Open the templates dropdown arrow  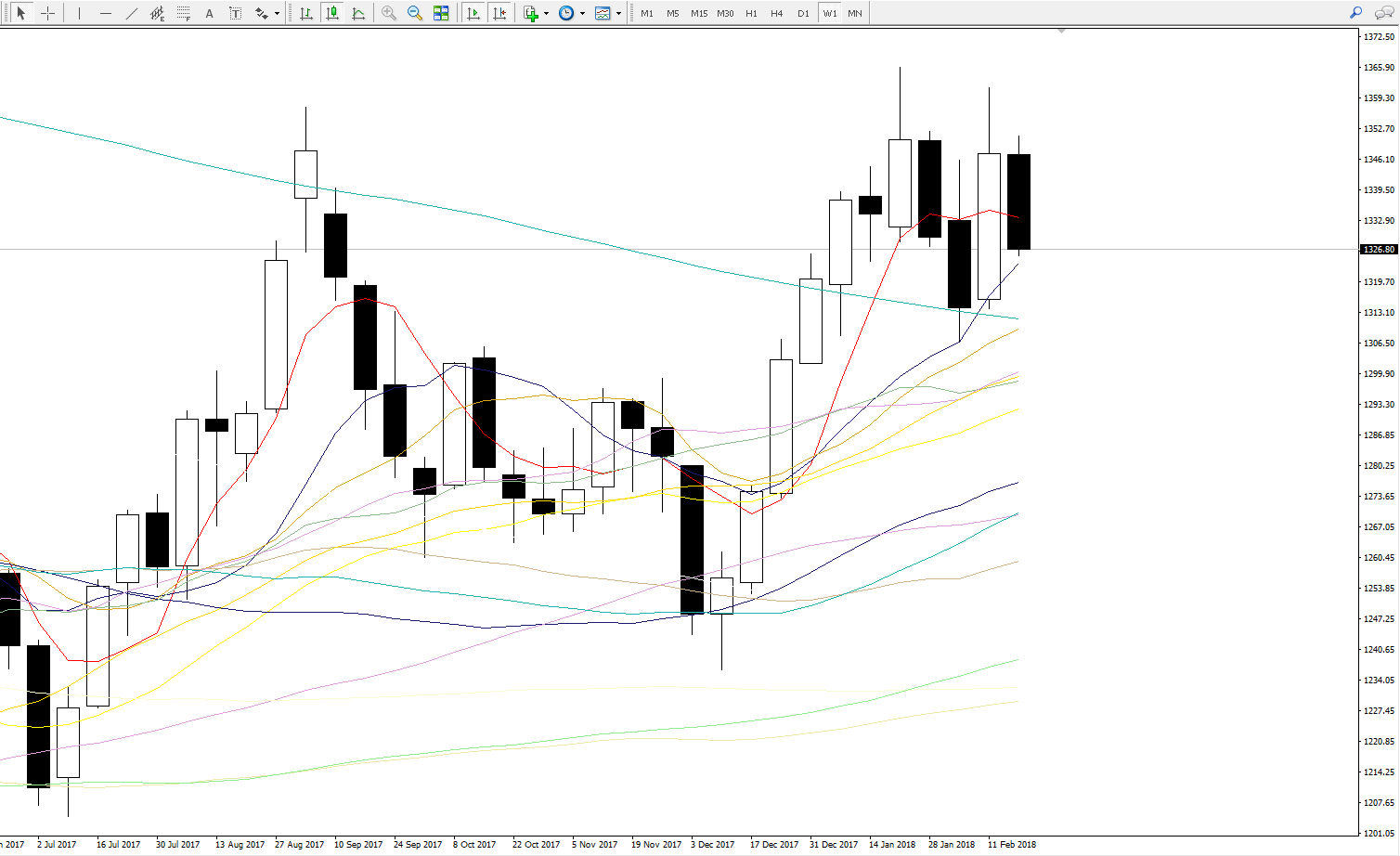[618, 14]
